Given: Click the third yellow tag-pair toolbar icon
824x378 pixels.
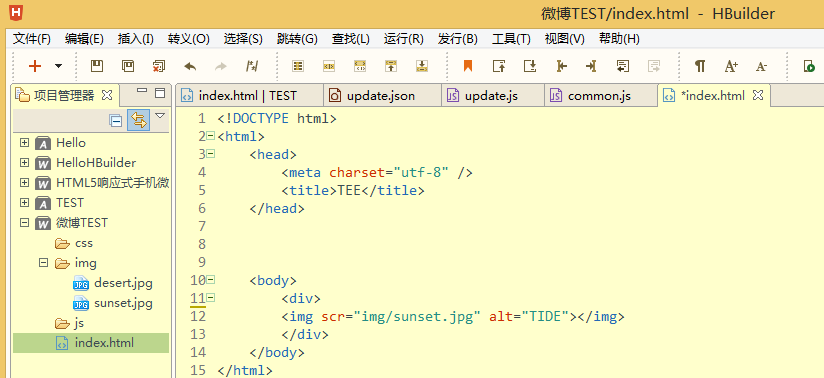Looking at the screenshot, I should 360,66.
